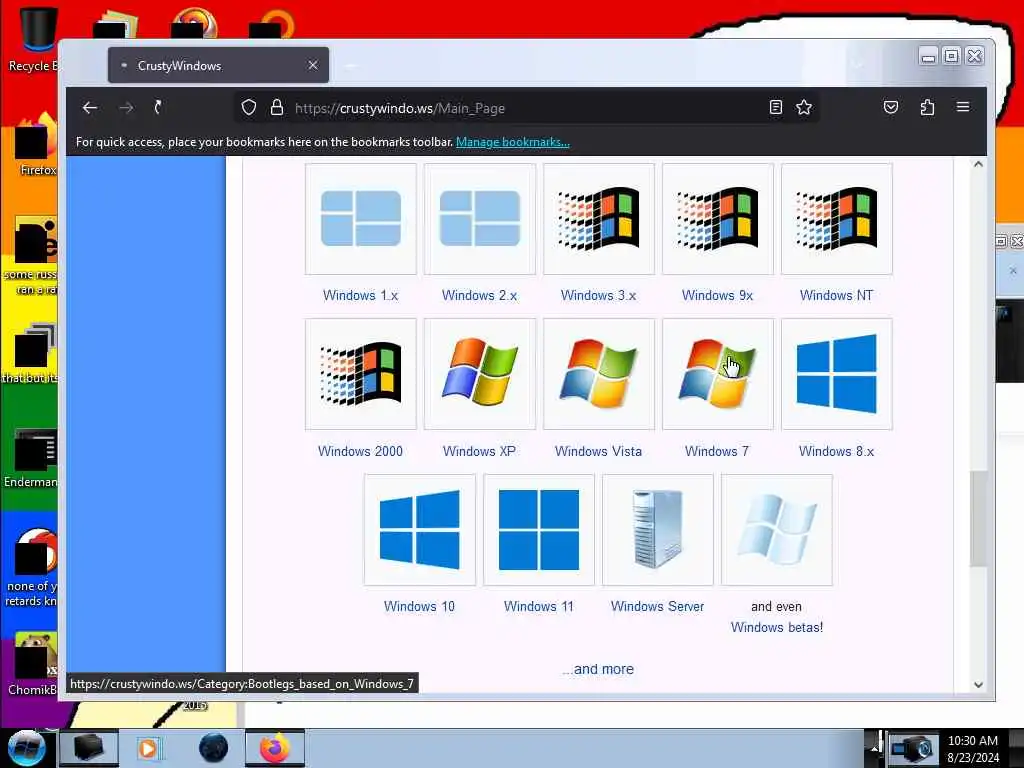This screenshot has height=768, width=1024.
Task: Select the CrustyWindows tab
Action: coord(218,65)
